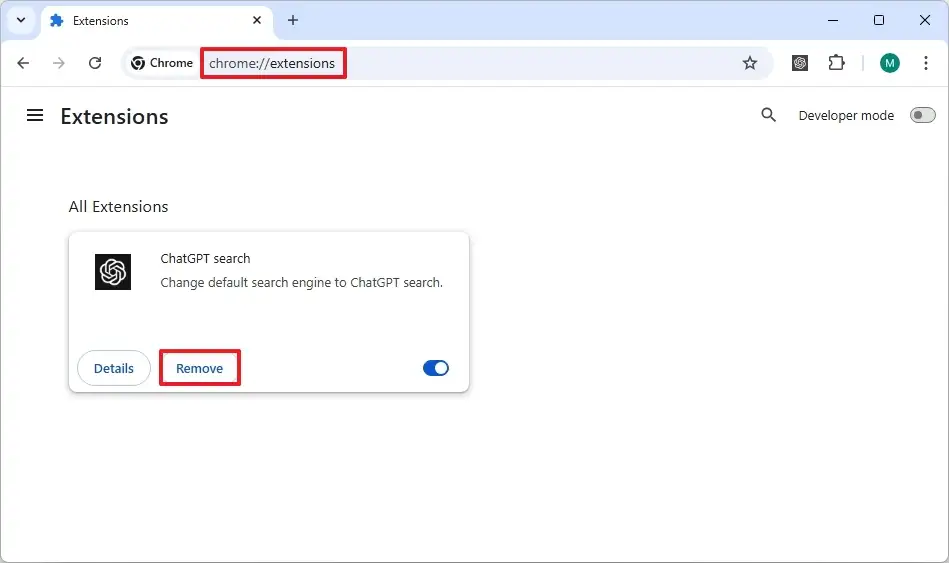The image size is (949, 563).
Task: Bookmark this page with the star icon
Action: point(750,63)
